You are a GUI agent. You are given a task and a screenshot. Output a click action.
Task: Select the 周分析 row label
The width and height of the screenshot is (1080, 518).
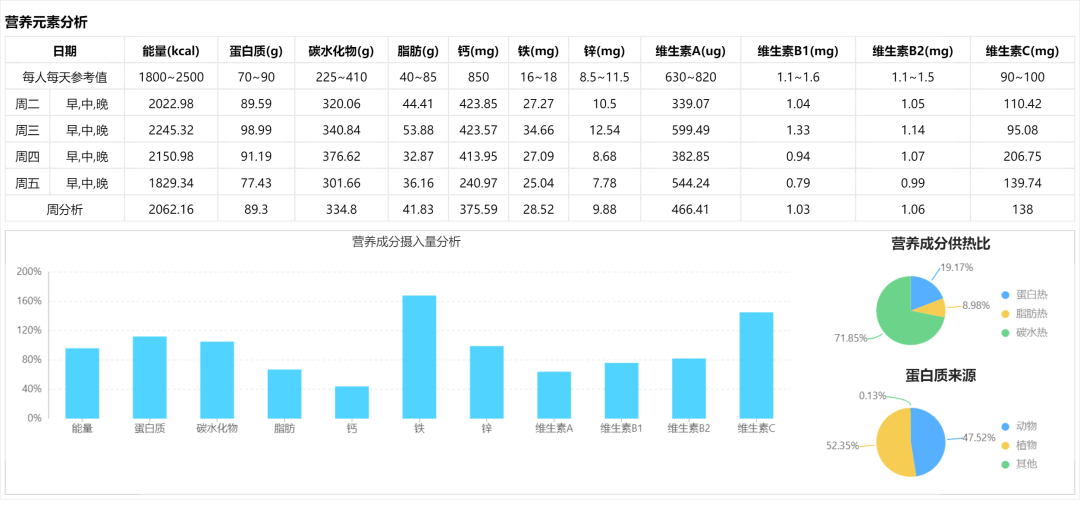pyautogui.click(x=65, y=209)
